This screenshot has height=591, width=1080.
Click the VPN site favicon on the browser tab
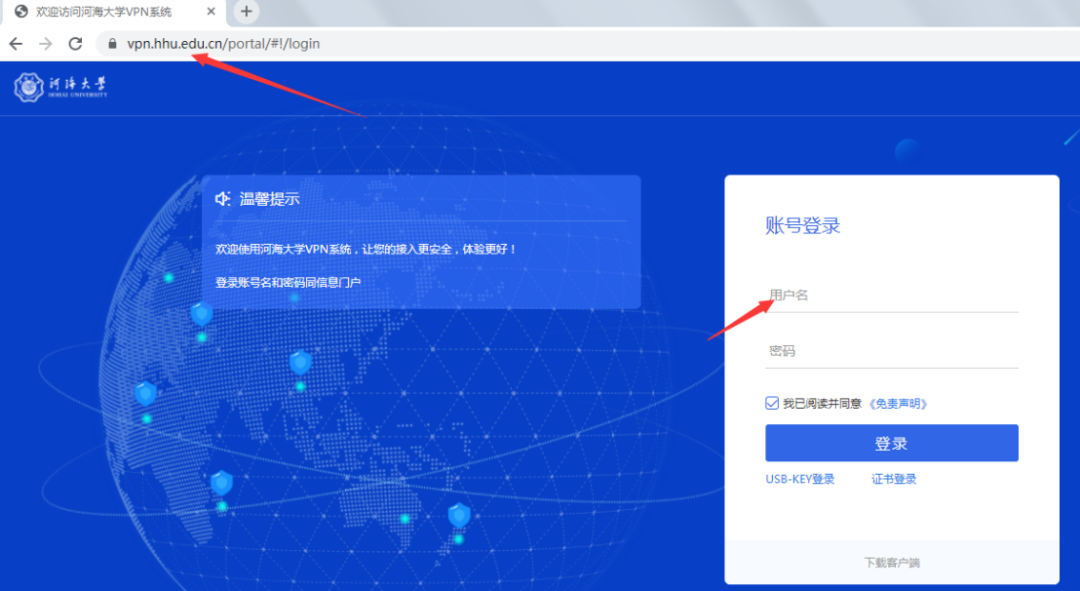[x=22, y=11]
